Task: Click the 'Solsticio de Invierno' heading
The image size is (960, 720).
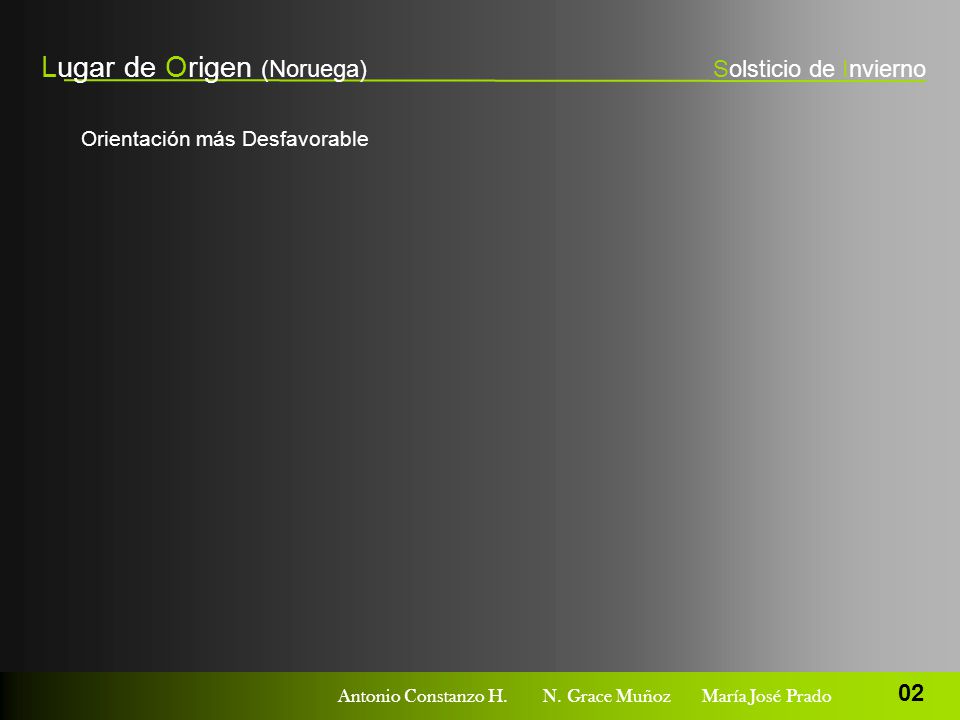Action: 819,69
